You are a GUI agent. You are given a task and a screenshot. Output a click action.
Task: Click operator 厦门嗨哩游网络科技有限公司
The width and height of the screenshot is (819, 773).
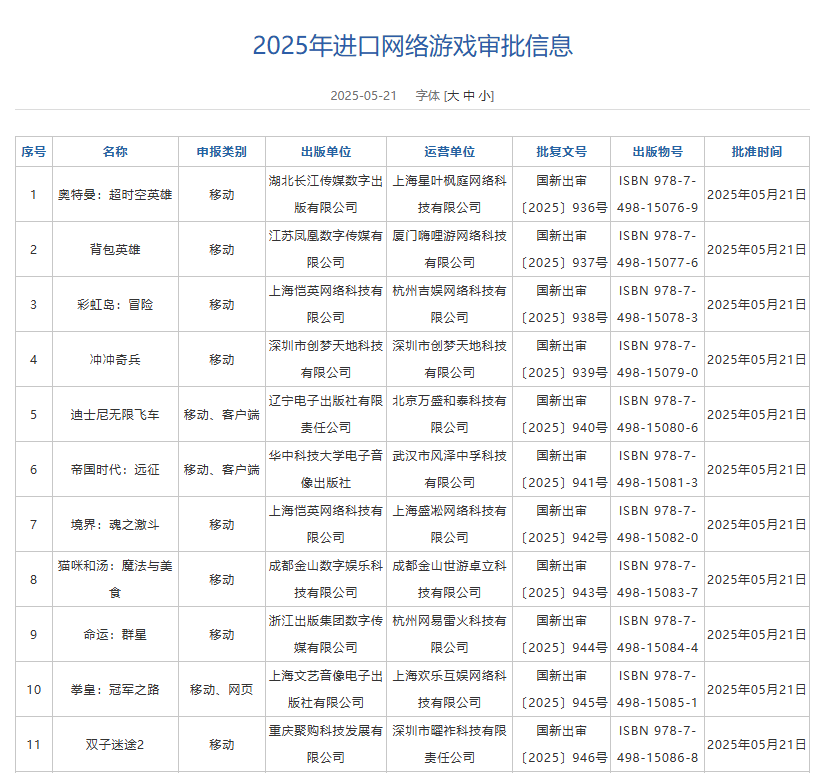click(x=449, y=249)
